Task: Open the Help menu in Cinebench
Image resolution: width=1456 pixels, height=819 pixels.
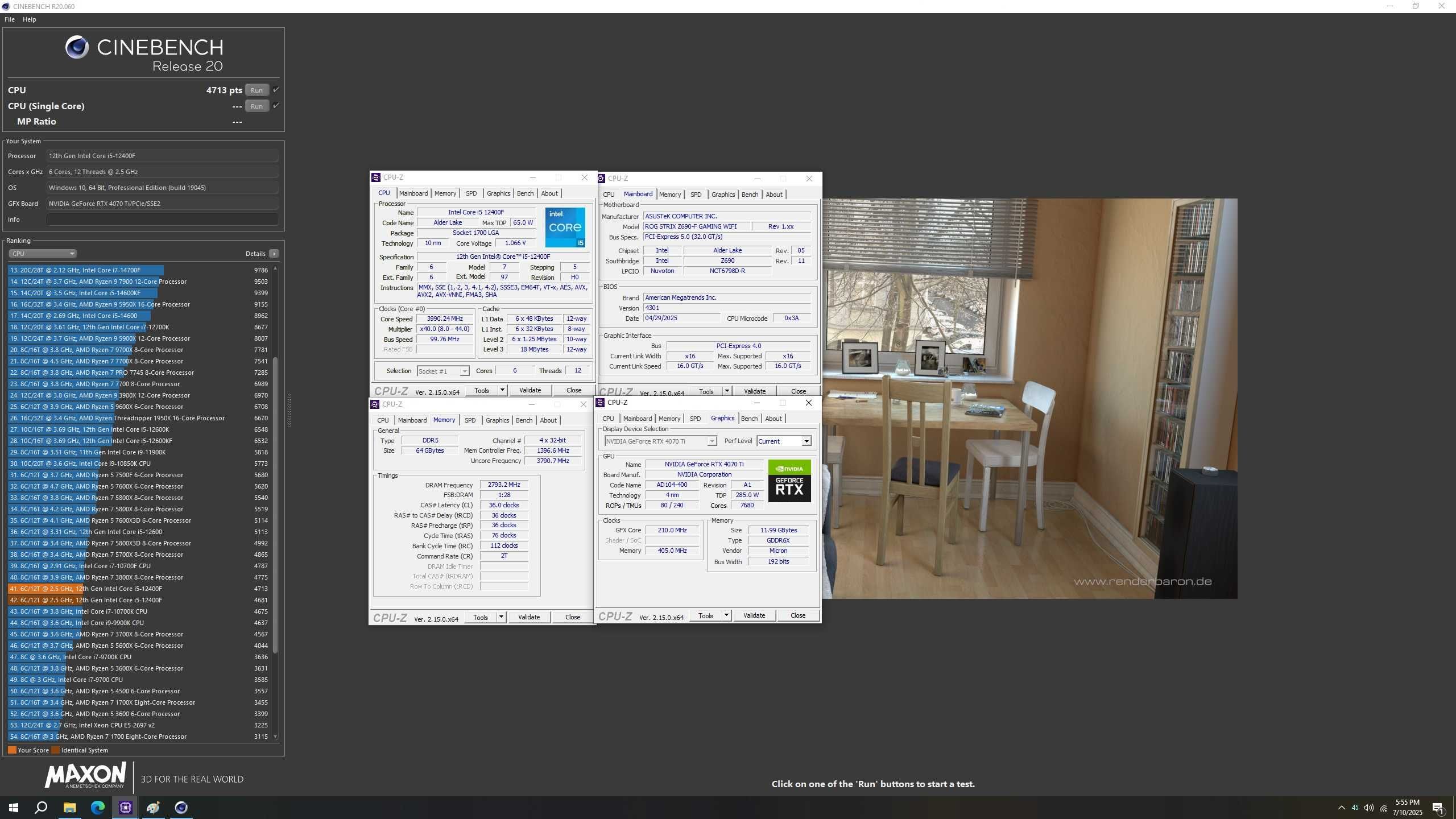Action: pos(30,19)
